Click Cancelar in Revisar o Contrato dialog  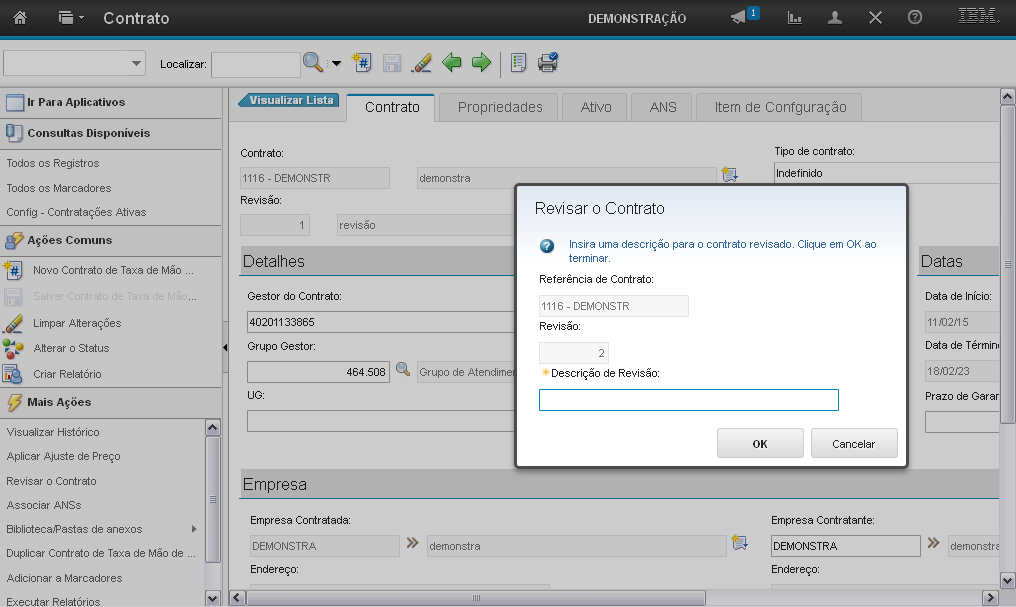pyautogui.click(x=854, y=444)
